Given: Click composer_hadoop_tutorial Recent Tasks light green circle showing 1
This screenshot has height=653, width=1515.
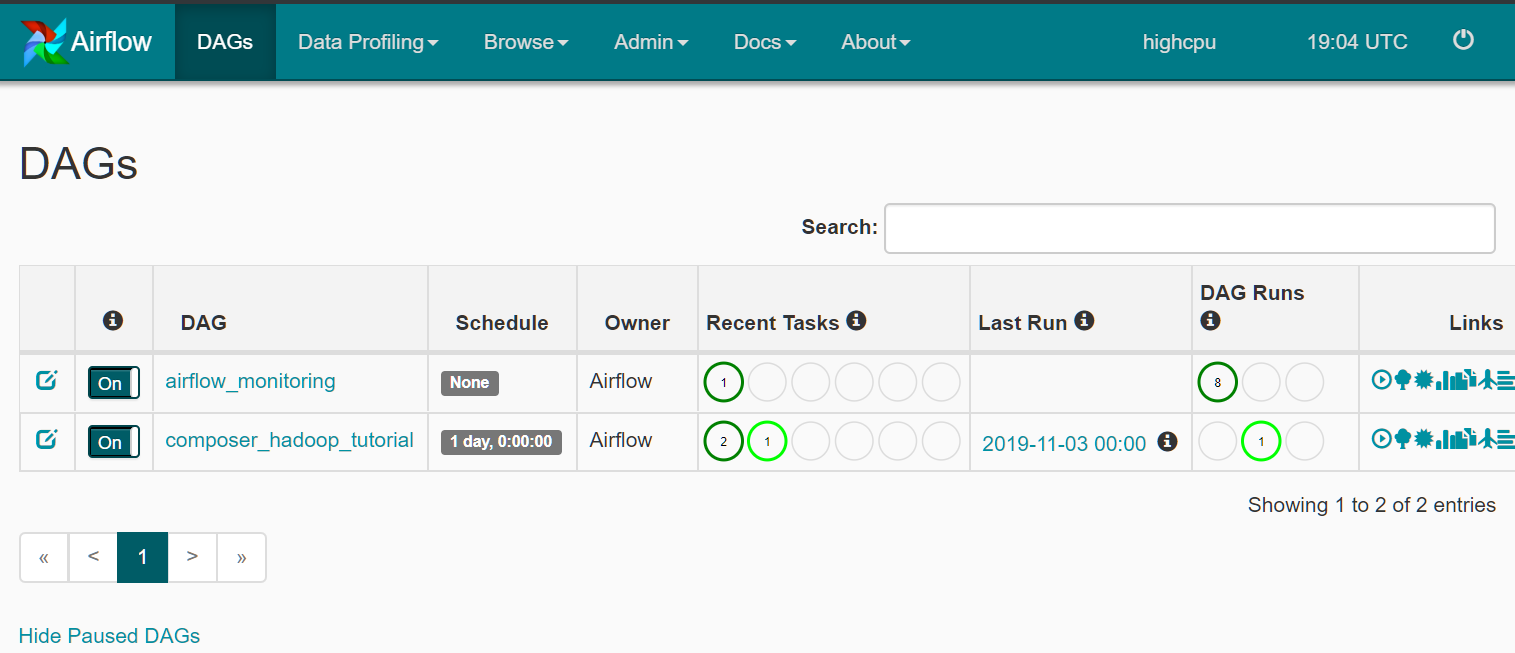Looking at the screenshot, I should coord(767,441).
